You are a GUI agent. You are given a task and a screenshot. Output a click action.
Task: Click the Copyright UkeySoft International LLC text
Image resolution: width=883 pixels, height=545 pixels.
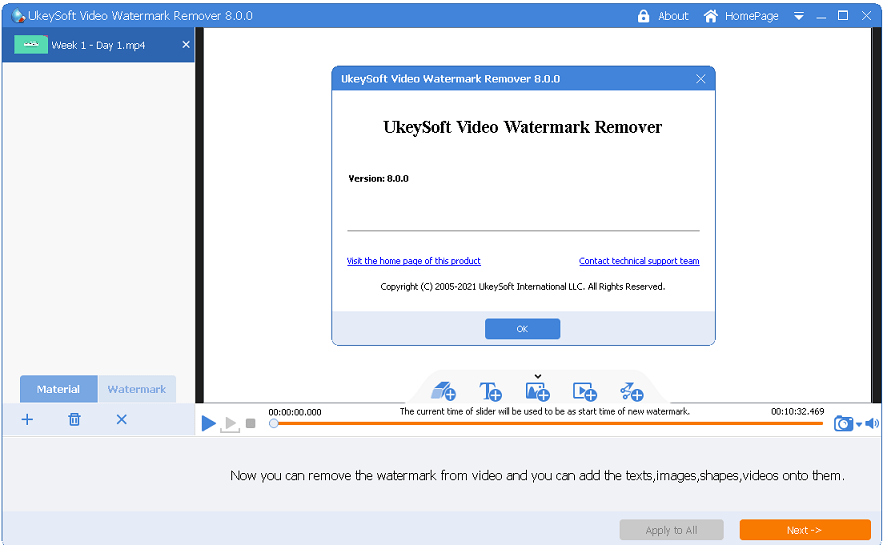coord(523,287)
